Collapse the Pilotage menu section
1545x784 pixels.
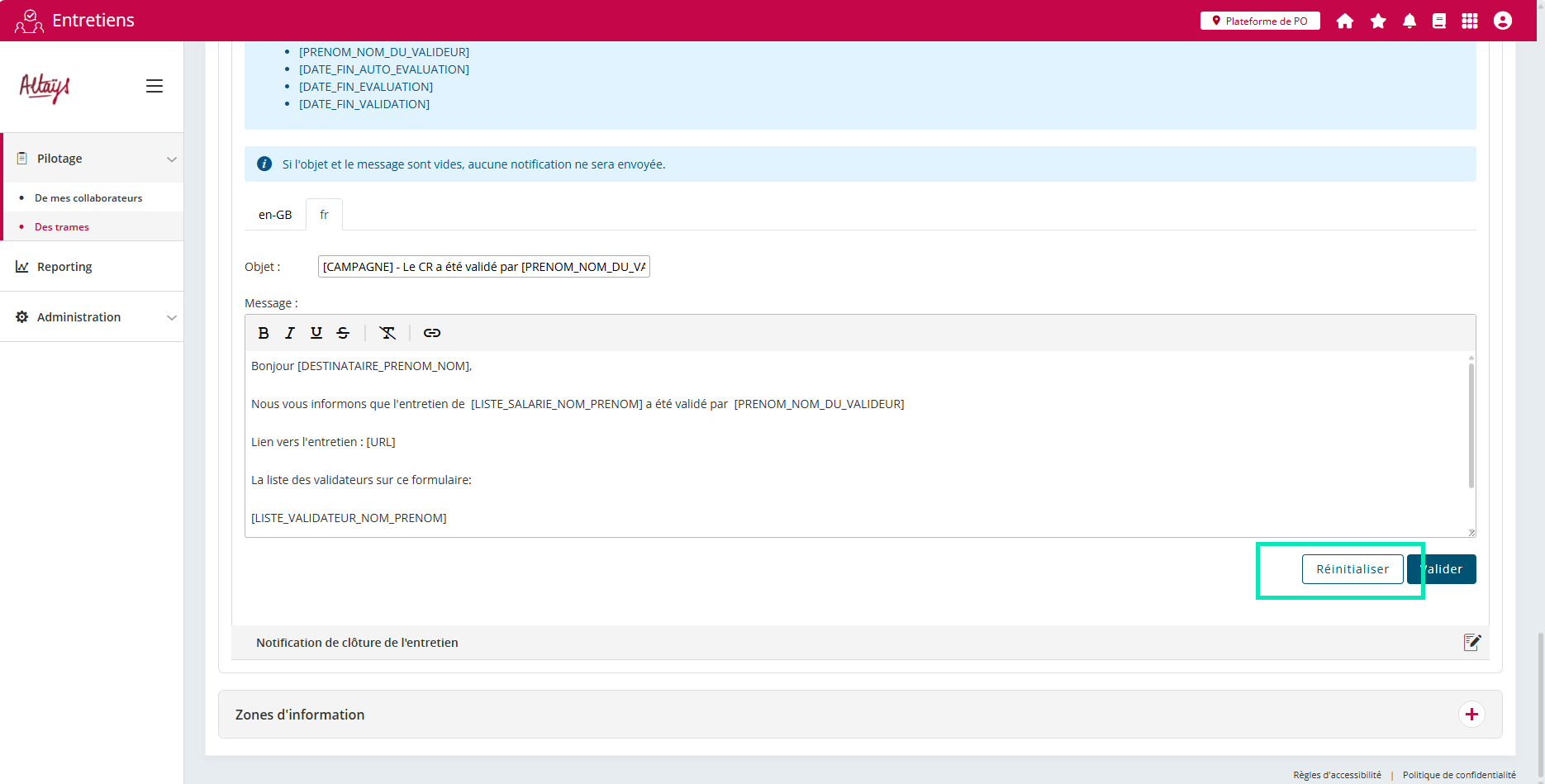[x=172, y=159]
